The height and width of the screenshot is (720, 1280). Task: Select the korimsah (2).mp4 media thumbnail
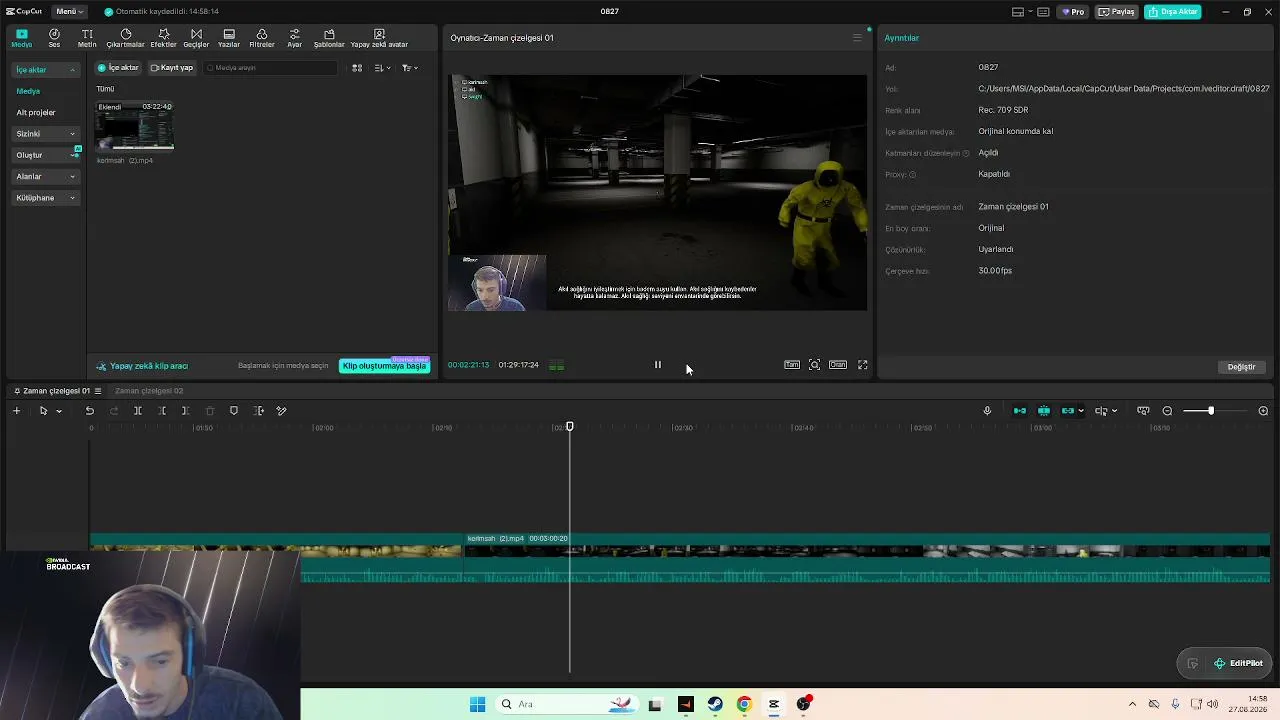(134, 126)
